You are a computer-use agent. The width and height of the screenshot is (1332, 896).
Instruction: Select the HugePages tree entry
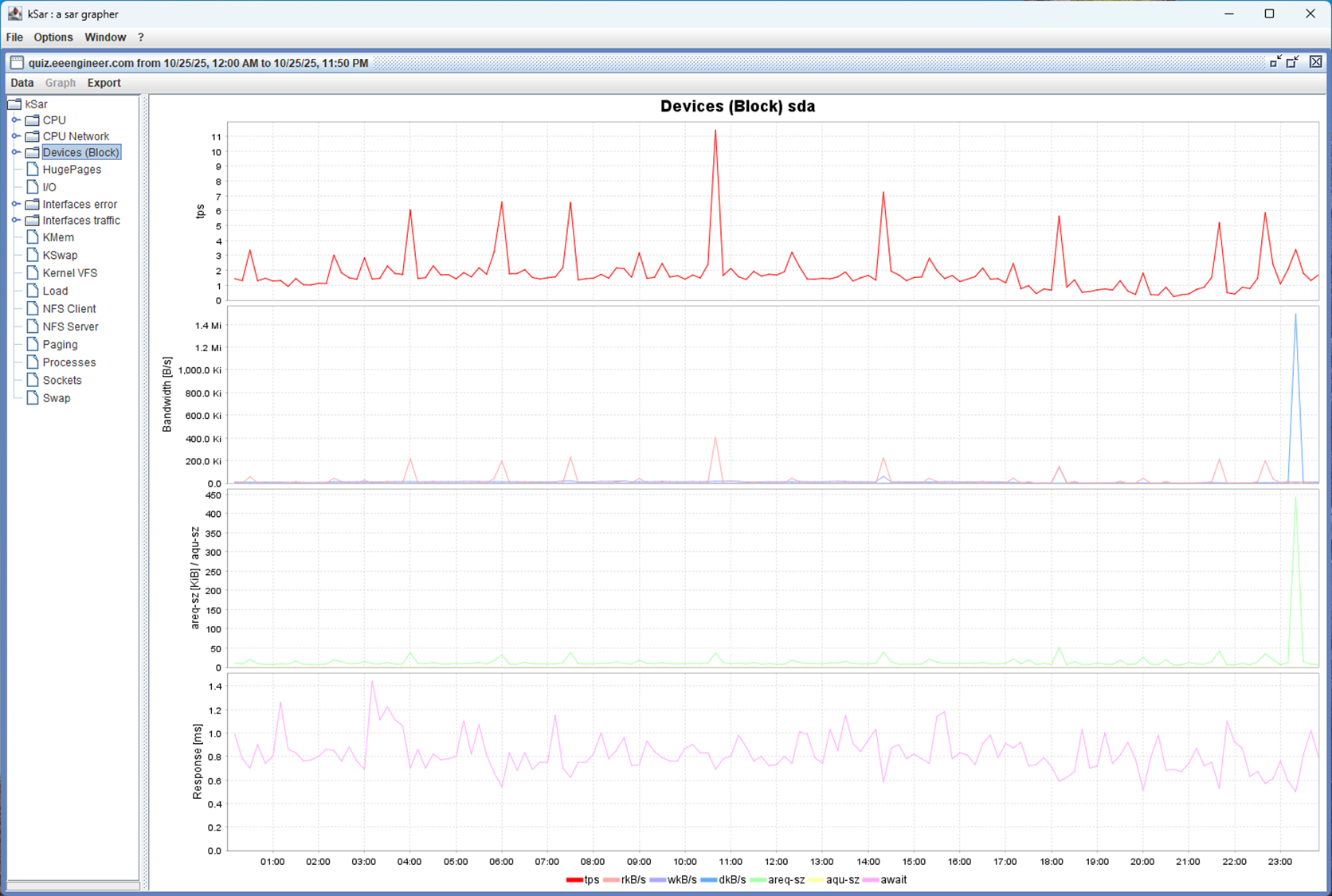tap(72, 169)
